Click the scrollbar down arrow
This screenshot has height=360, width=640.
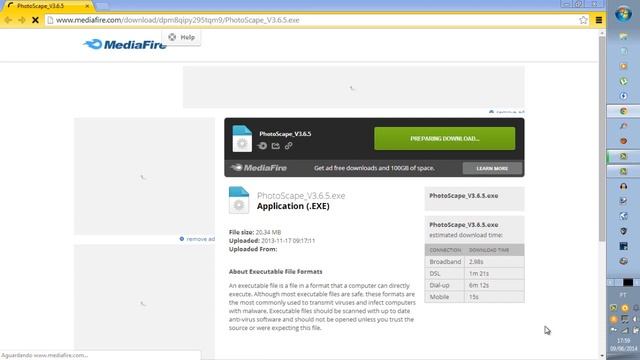602,356
